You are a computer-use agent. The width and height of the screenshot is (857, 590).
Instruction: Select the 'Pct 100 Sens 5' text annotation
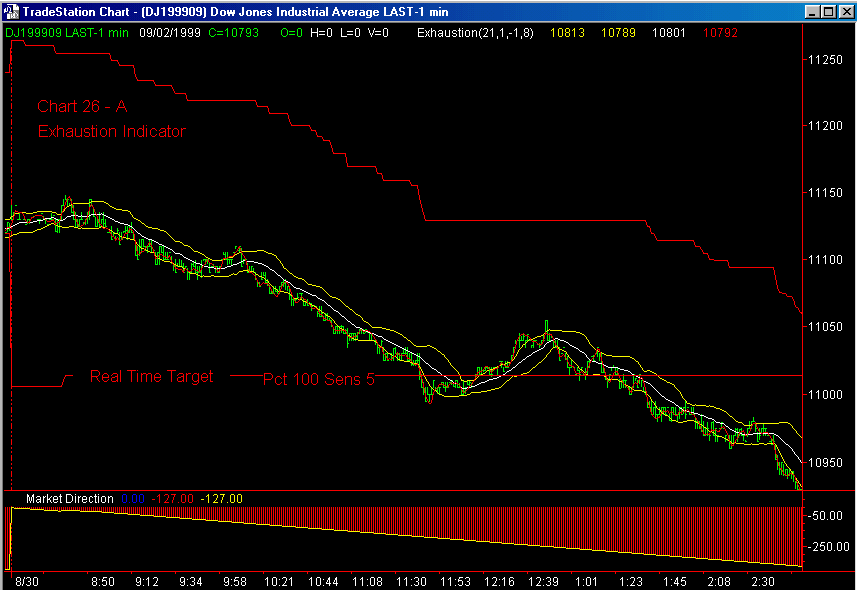319,379
